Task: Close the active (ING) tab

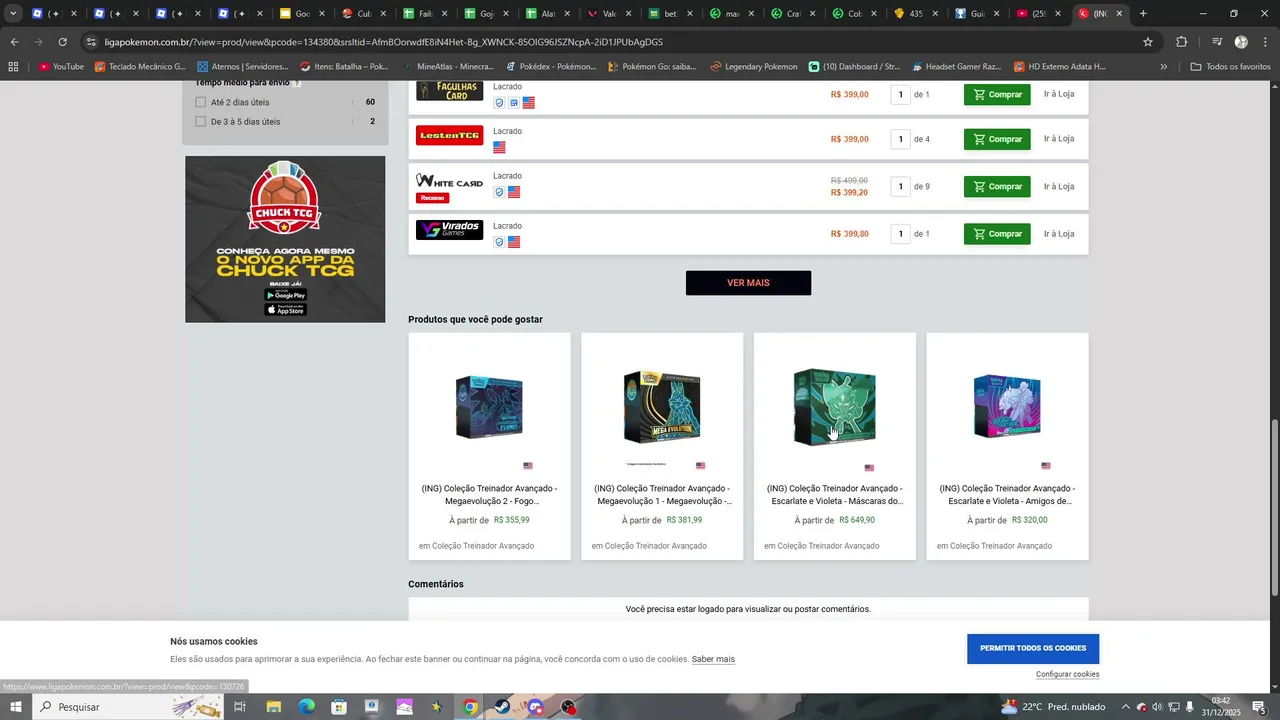Action: click(1119, 14)
